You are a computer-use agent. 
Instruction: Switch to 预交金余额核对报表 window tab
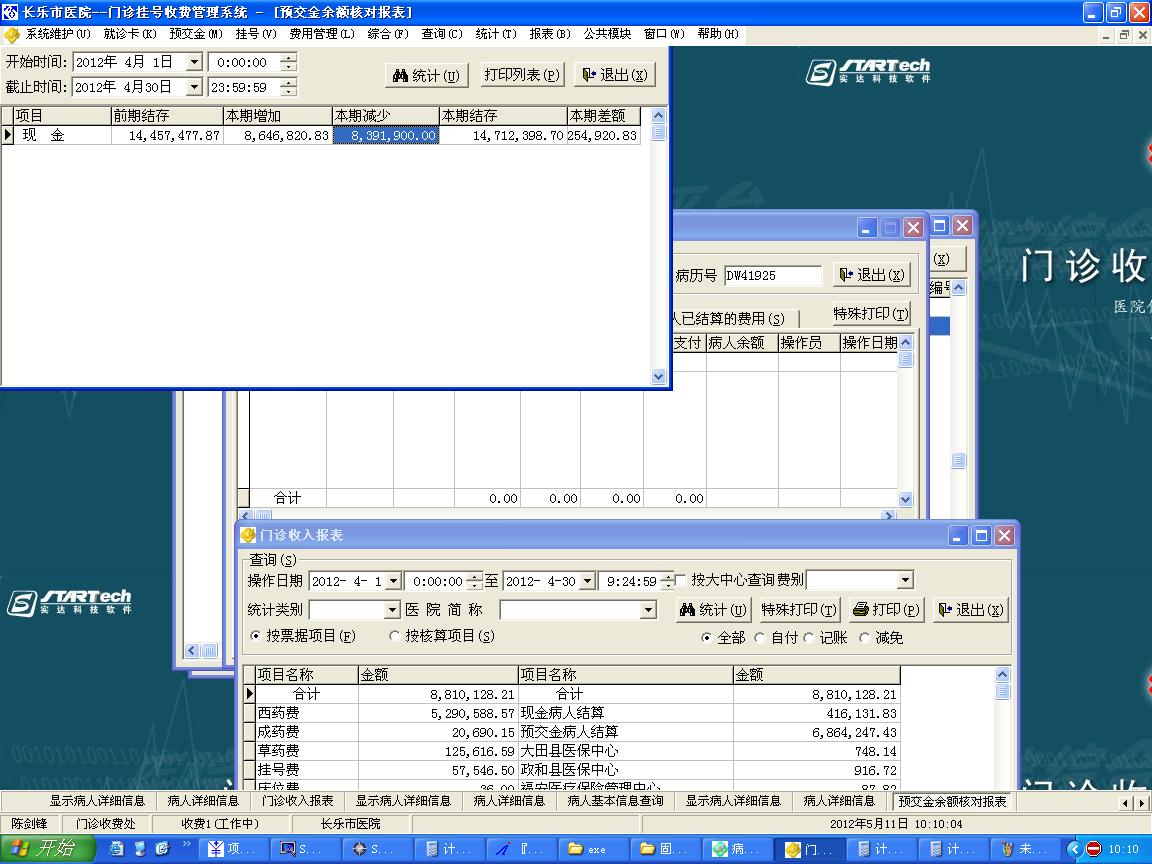pyautogui.click(x=952, y=801)
